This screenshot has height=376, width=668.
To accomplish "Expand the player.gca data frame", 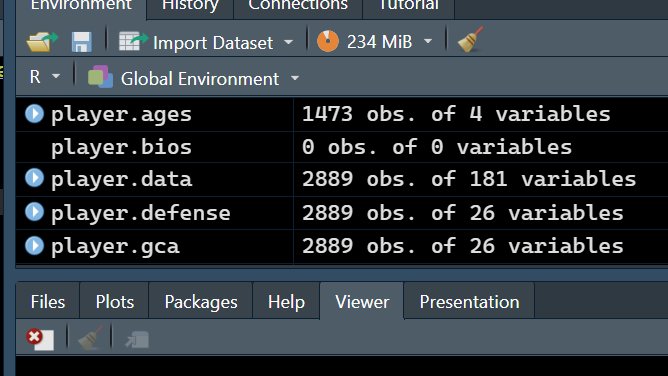I will pyautogui.click(x=35, y=245).
